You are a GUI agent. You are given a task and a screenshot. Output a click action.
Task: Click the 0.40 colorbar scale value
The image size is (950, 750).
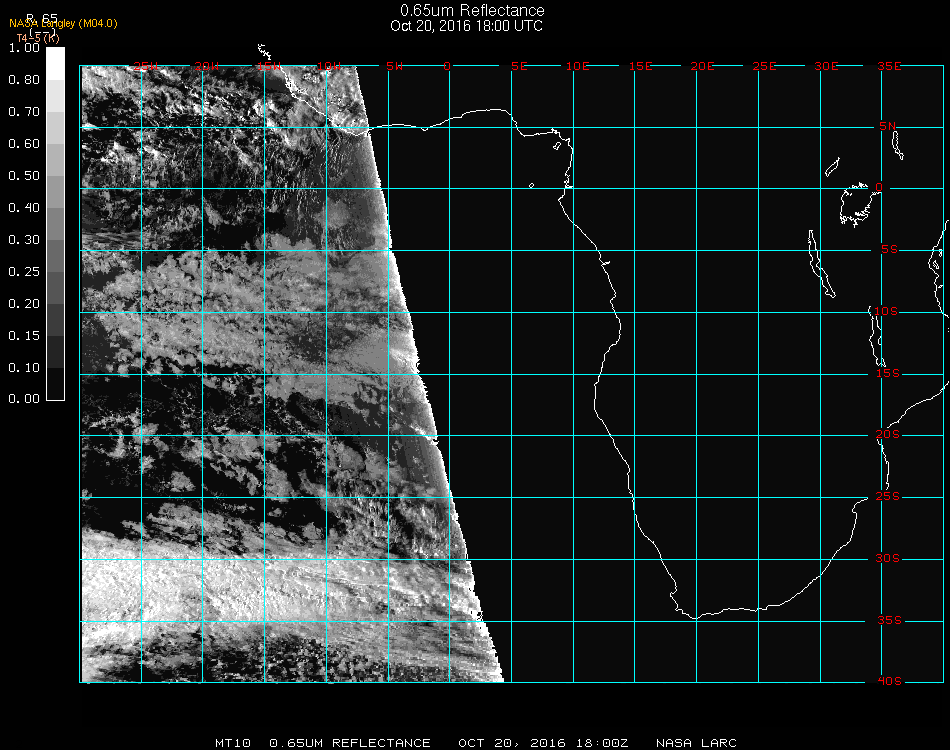click(x=24, y=208)
